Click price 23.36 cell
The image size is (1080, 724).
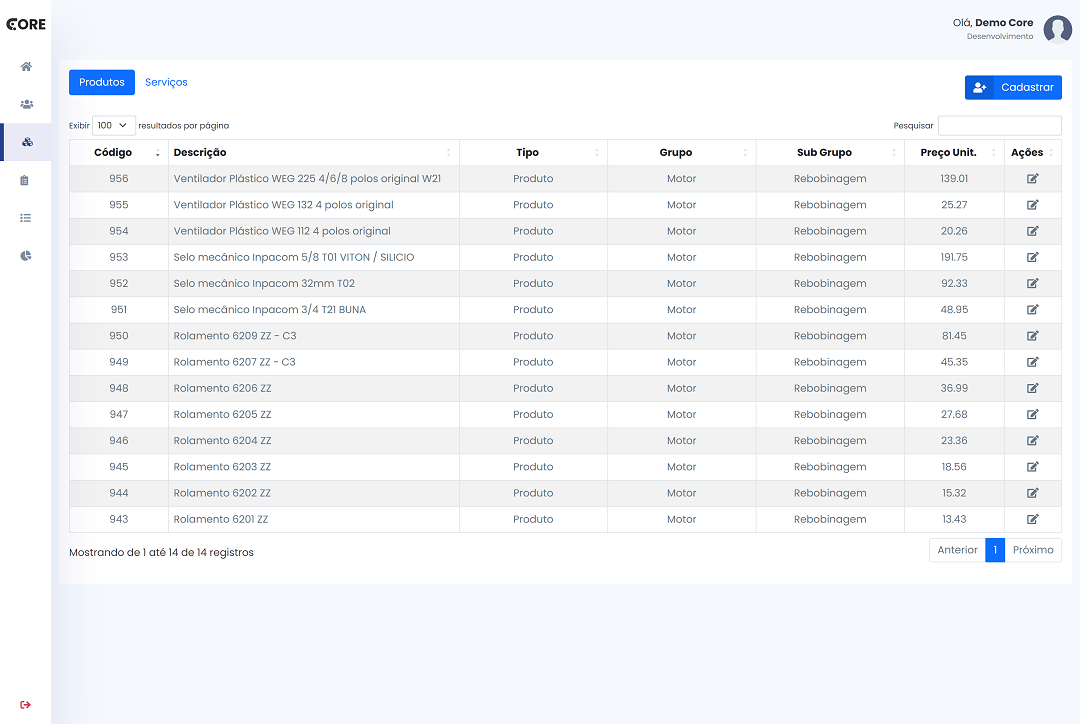point(954,440)
